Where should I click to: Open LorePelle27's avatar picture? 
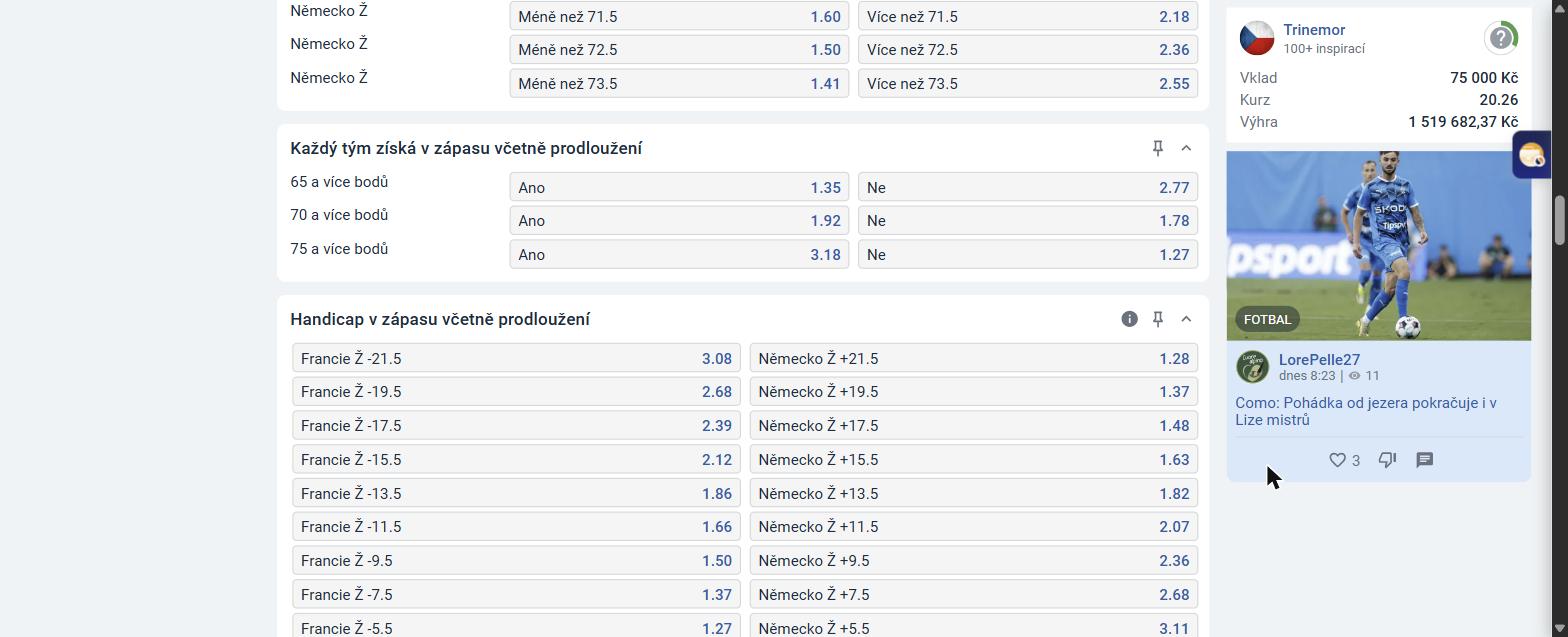coord(1252,367)
